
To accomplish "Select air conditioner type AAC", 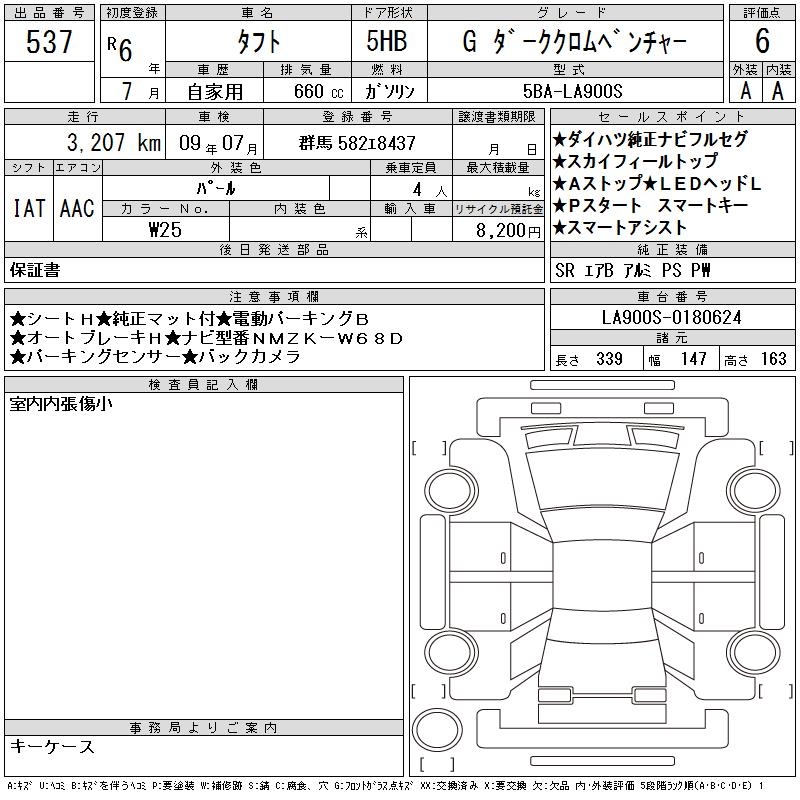I will pos(77,208).
